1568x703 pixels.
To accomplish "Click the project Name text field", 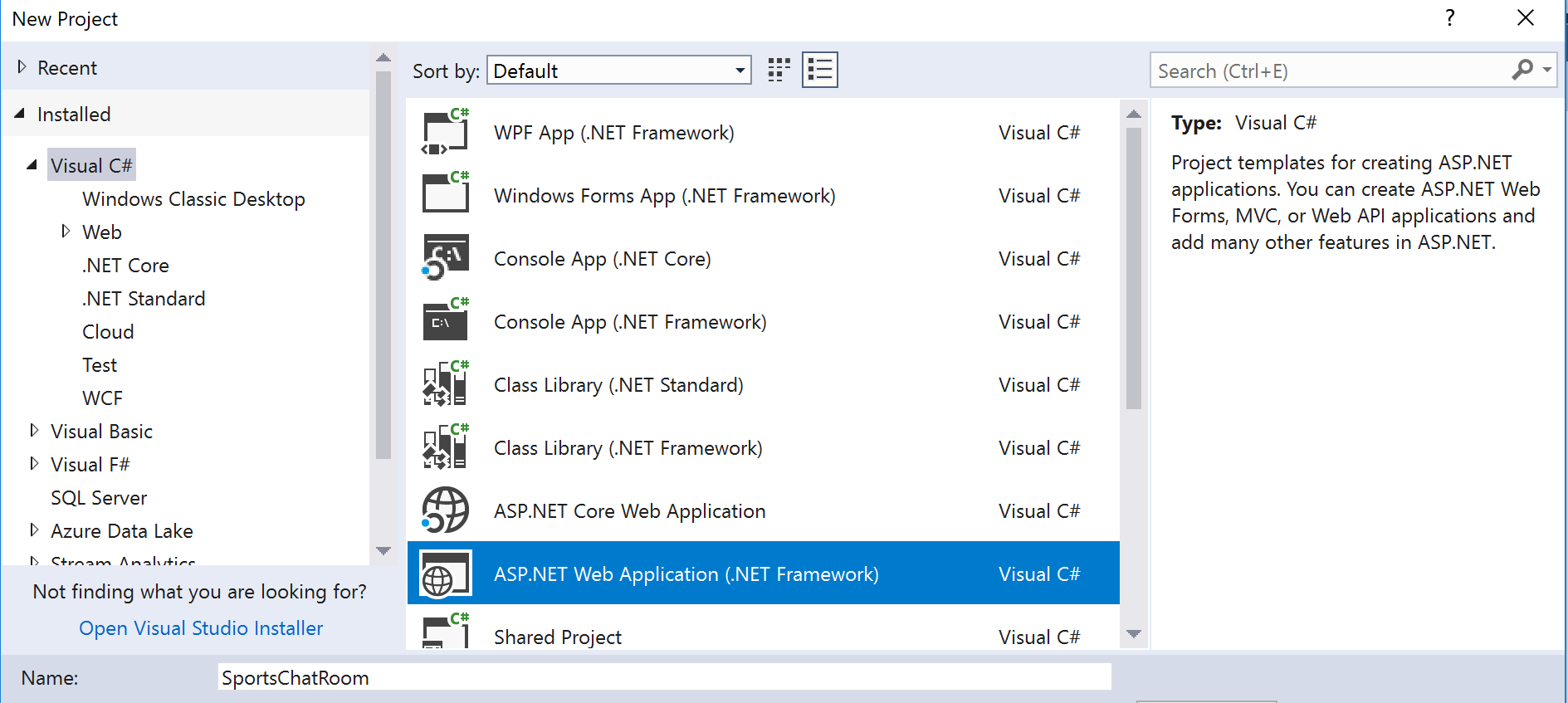I will 664,677.
